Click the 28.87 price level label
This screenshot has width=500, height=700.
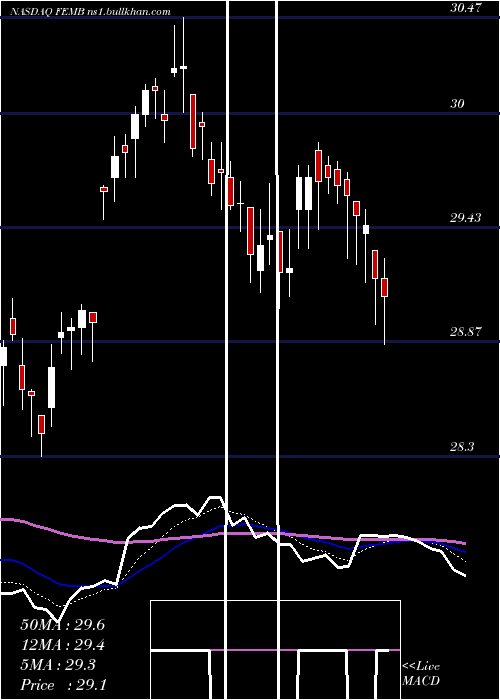coord(466,332)
